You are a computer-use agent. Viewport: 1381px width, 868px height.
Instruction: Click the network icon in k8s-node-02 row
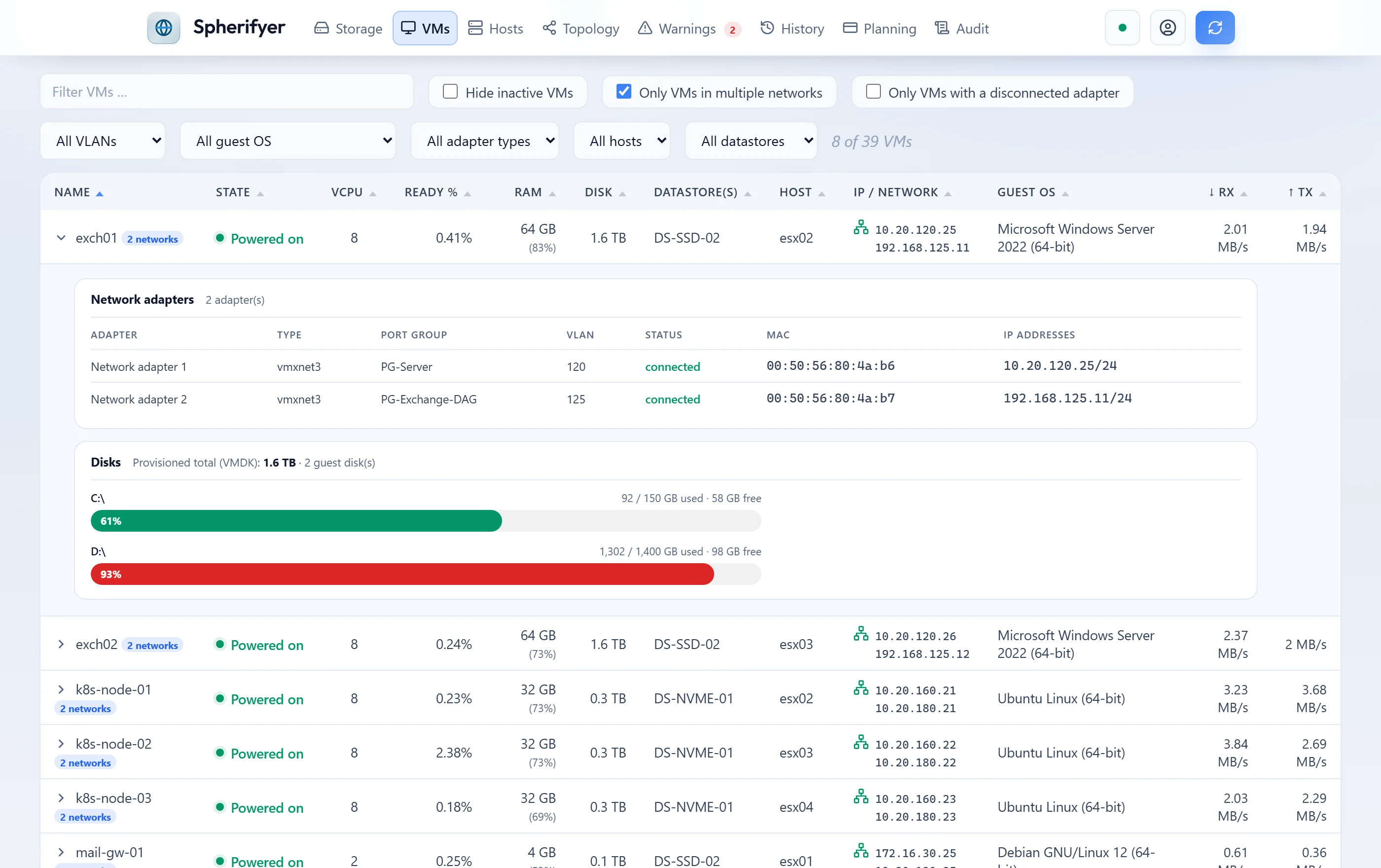861,742
